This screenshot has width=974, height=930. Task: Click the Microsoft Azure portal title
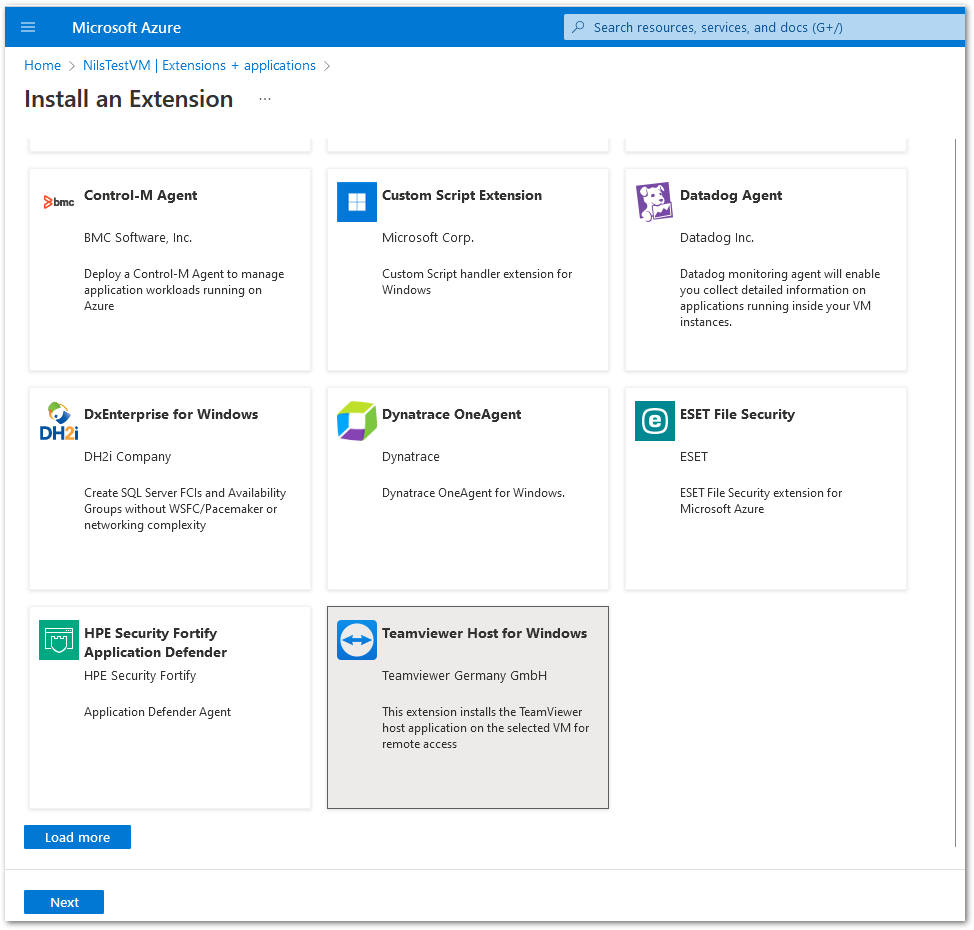click(x=126, y=27)
